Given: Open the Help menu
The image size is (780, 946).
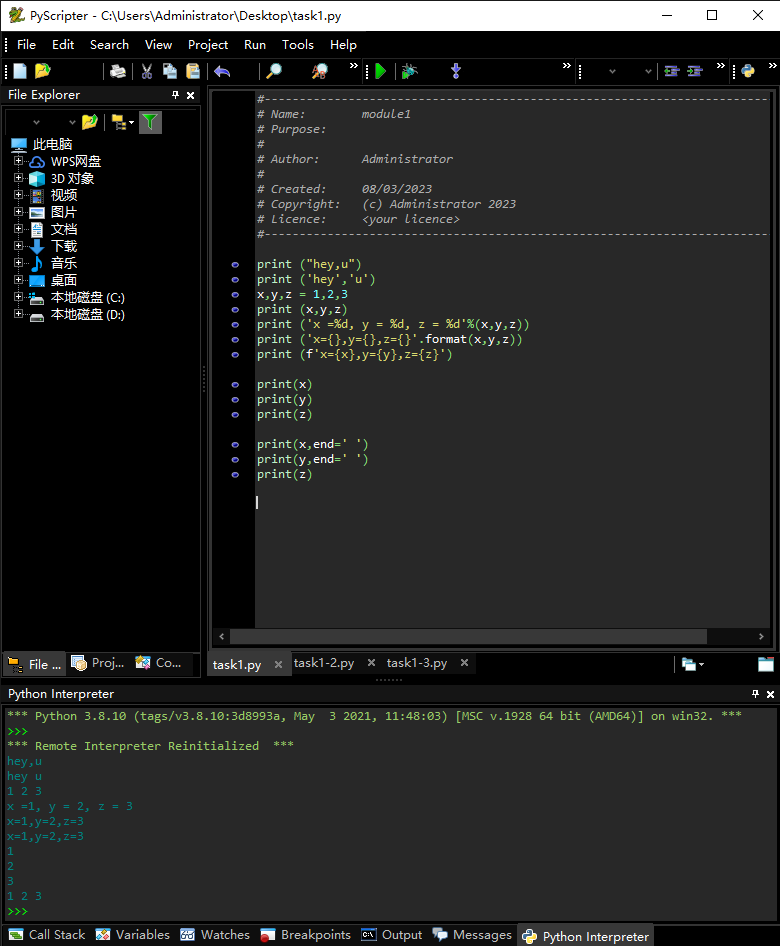Looking at the screenshot, I should (x=343, y=45).
